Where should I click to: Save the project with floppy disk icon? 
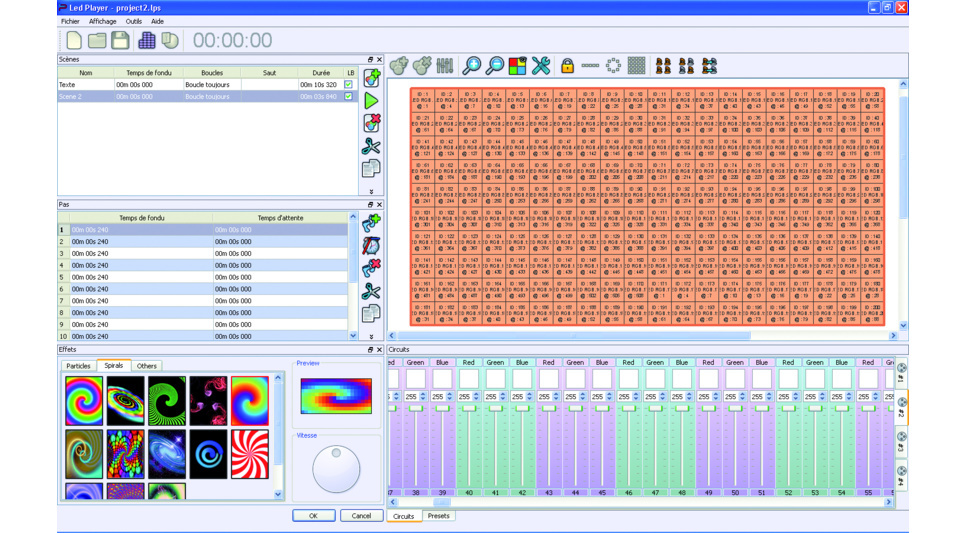pos(120,41)
